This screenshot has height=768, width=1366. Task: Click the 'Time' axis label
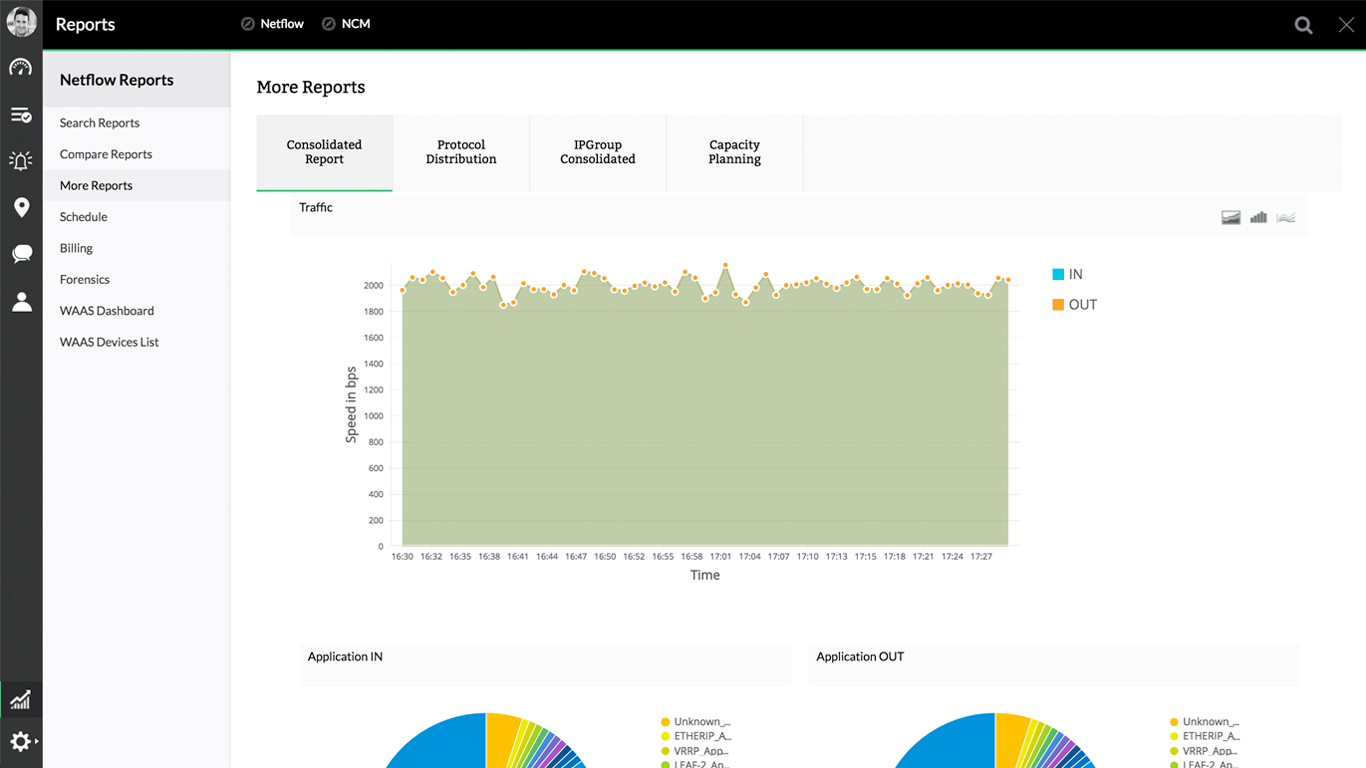[705, 575]
